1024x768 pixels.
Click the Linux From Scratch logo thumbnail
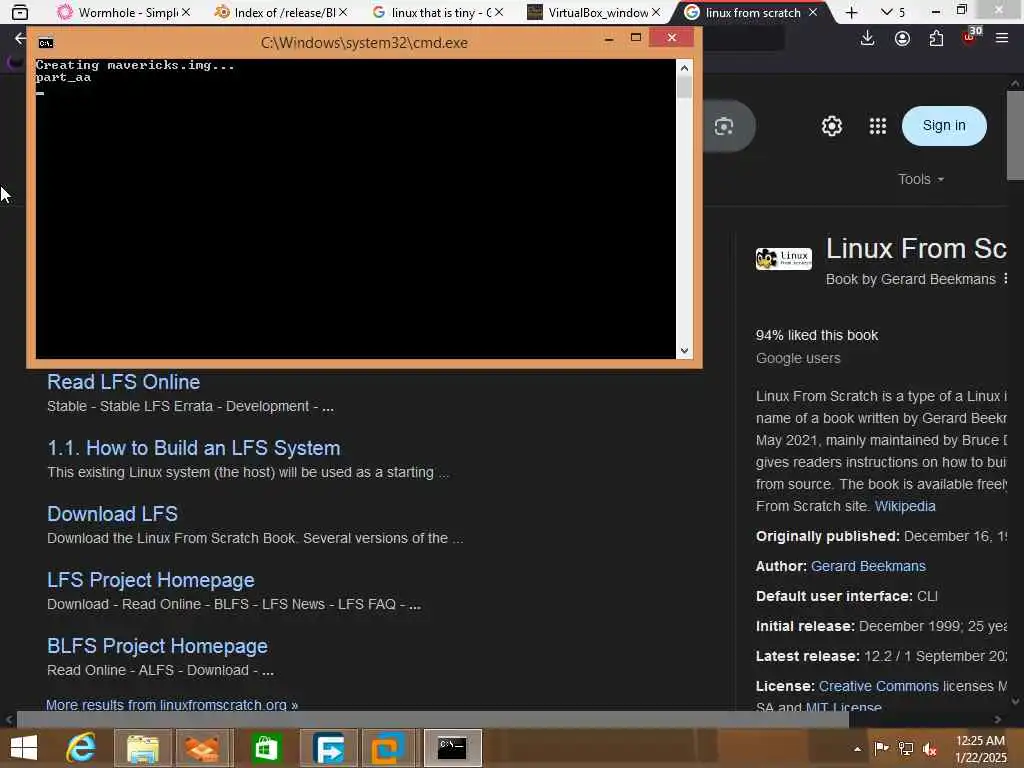coord(783,258)
